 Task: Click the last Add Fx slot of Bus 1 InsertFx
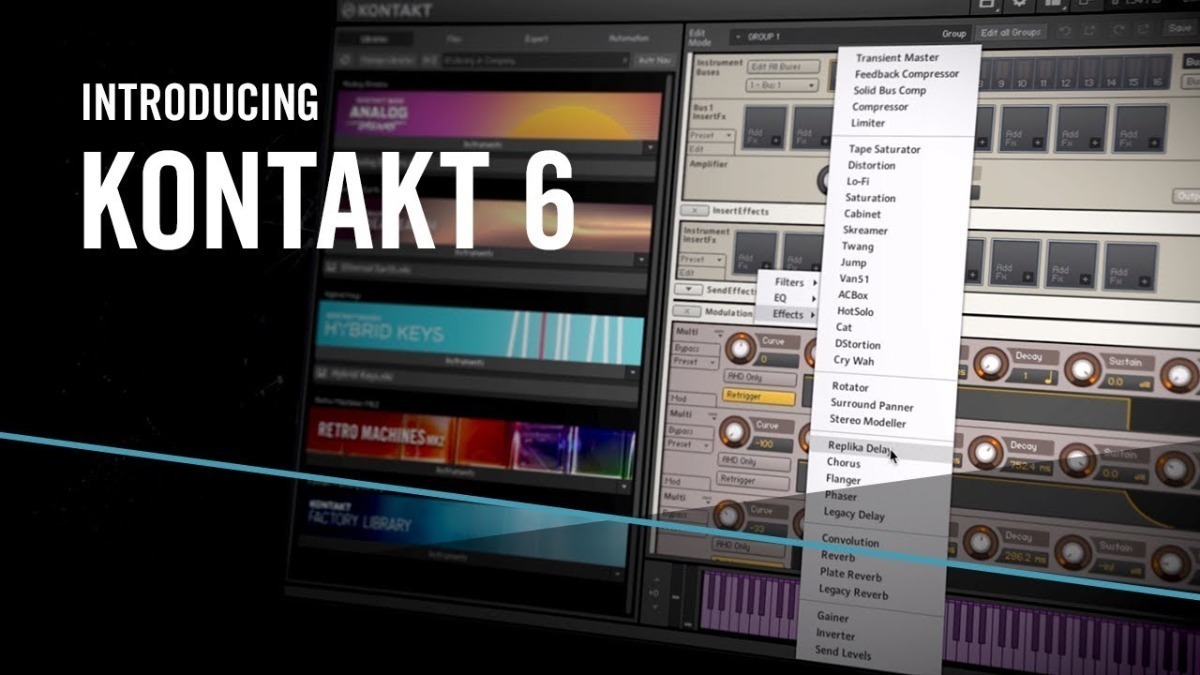(x=1141, y=130)
